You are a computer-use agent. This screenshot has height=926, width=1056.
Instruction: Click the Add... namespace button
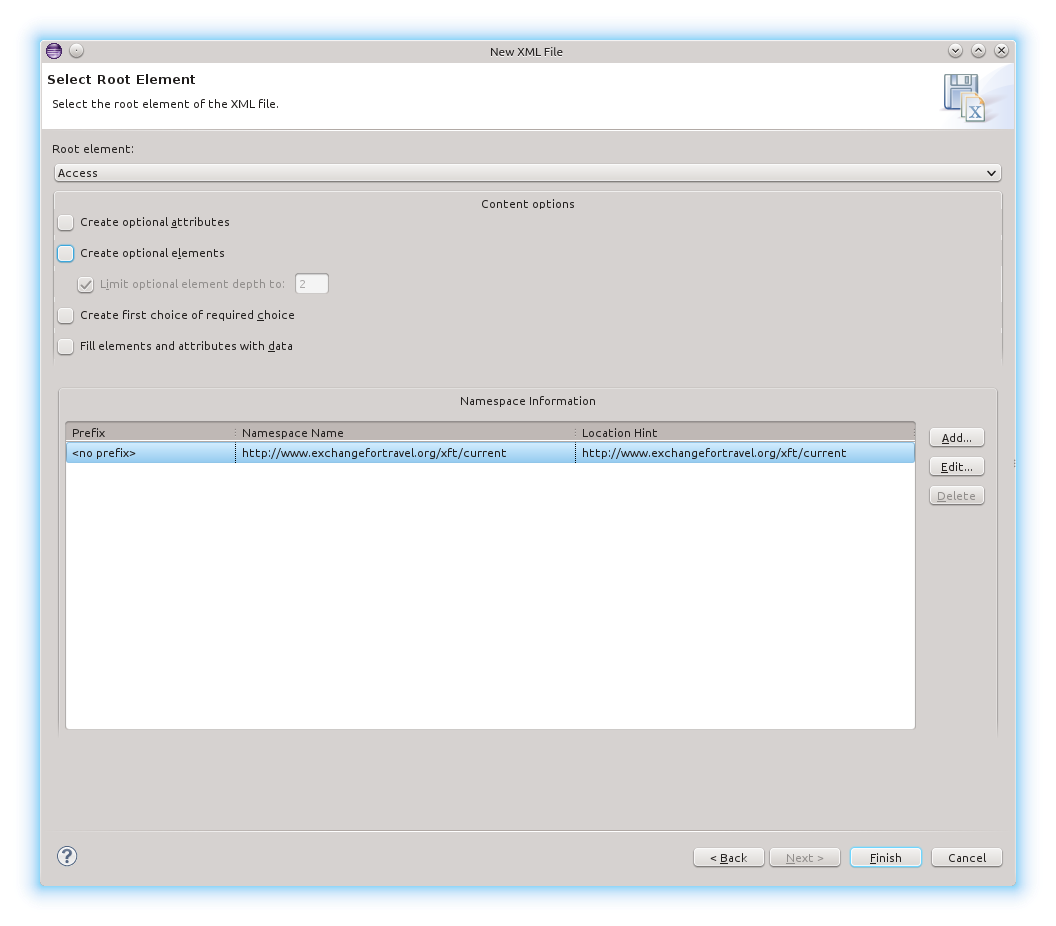pos(956,438)
